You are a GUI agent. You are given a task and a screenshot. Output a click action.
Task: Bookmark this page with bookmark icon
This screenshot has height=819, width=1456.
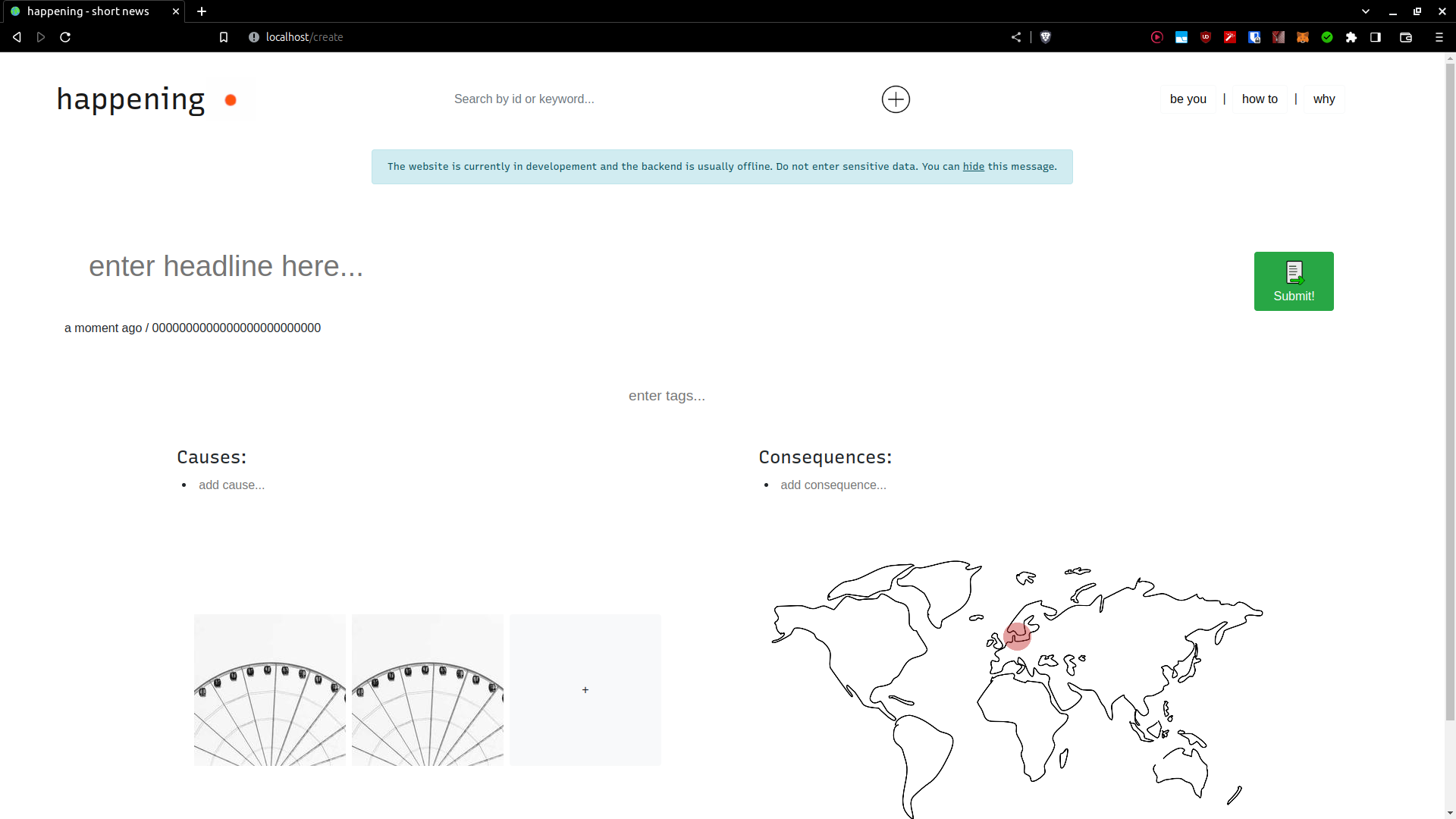pos(224,37)
